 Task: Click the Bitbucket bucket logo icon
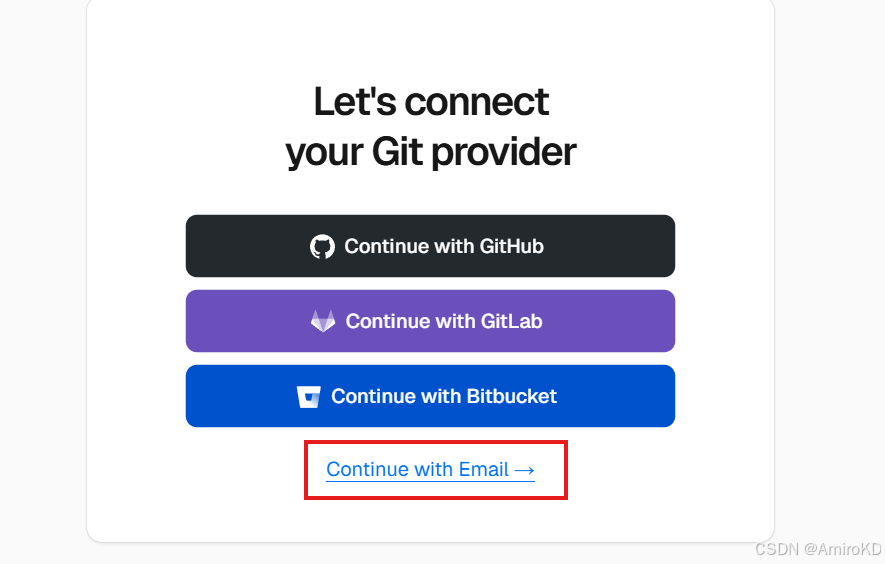coord(309,397)
